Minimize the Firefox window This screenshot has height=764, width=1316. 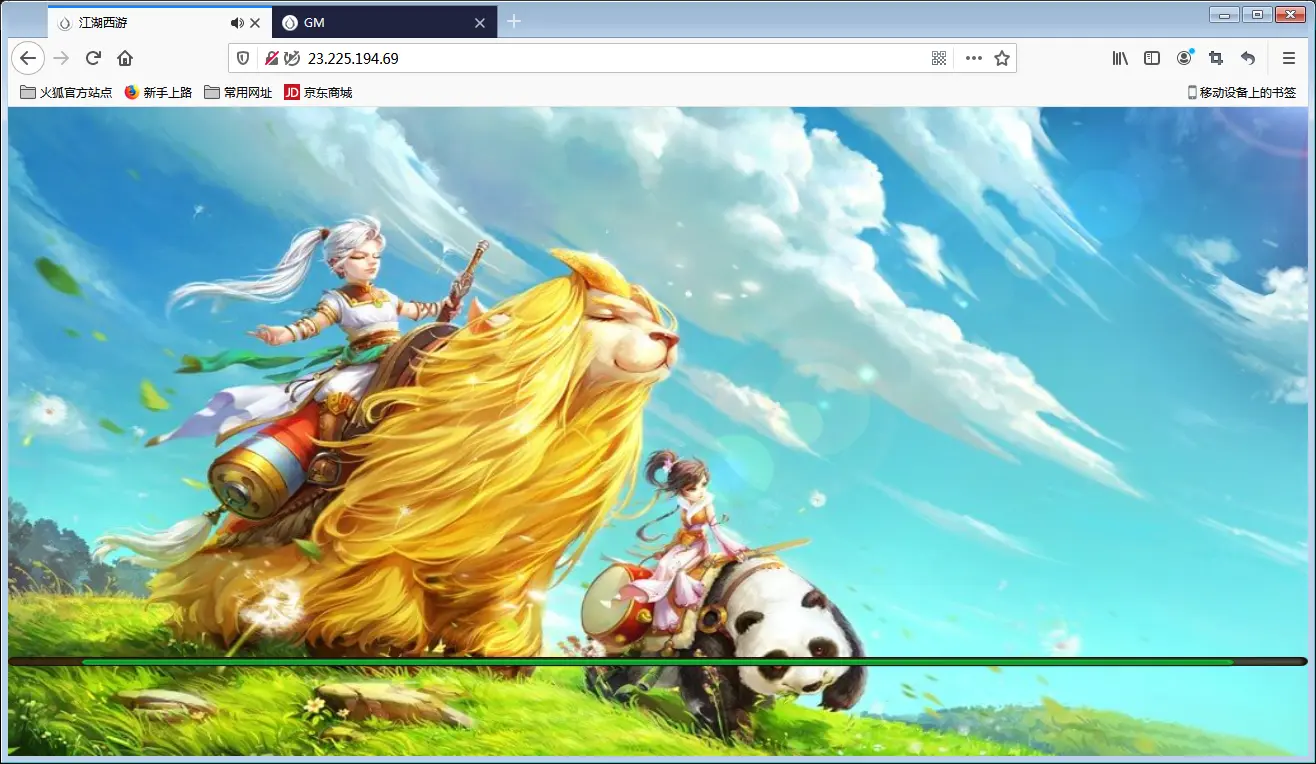pos(1224,14)
